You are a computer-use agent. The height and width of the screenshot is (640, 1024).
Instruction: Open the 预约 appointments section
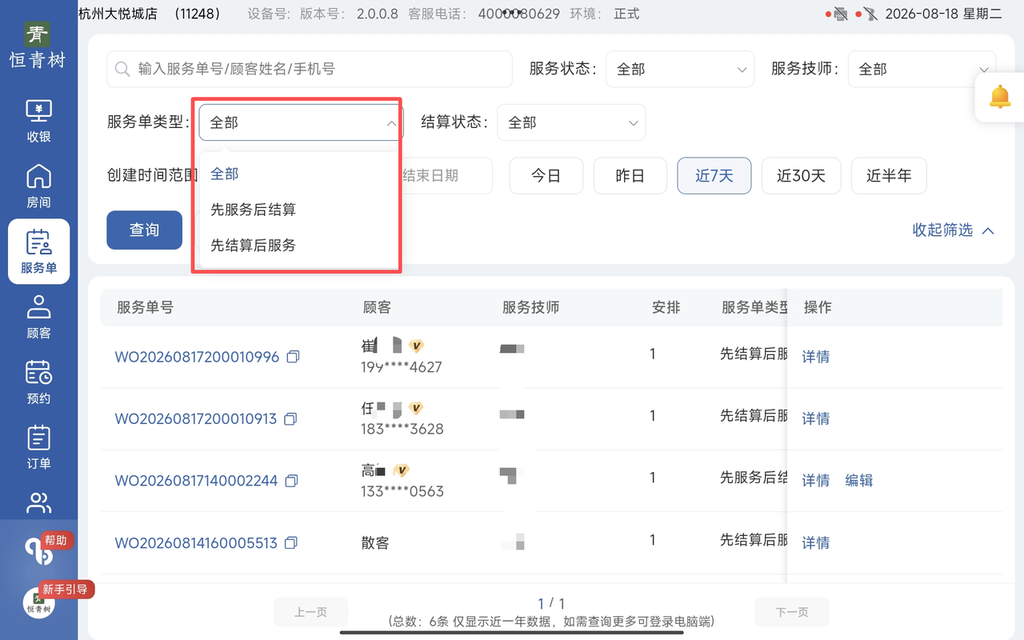[x=39, y=382]
